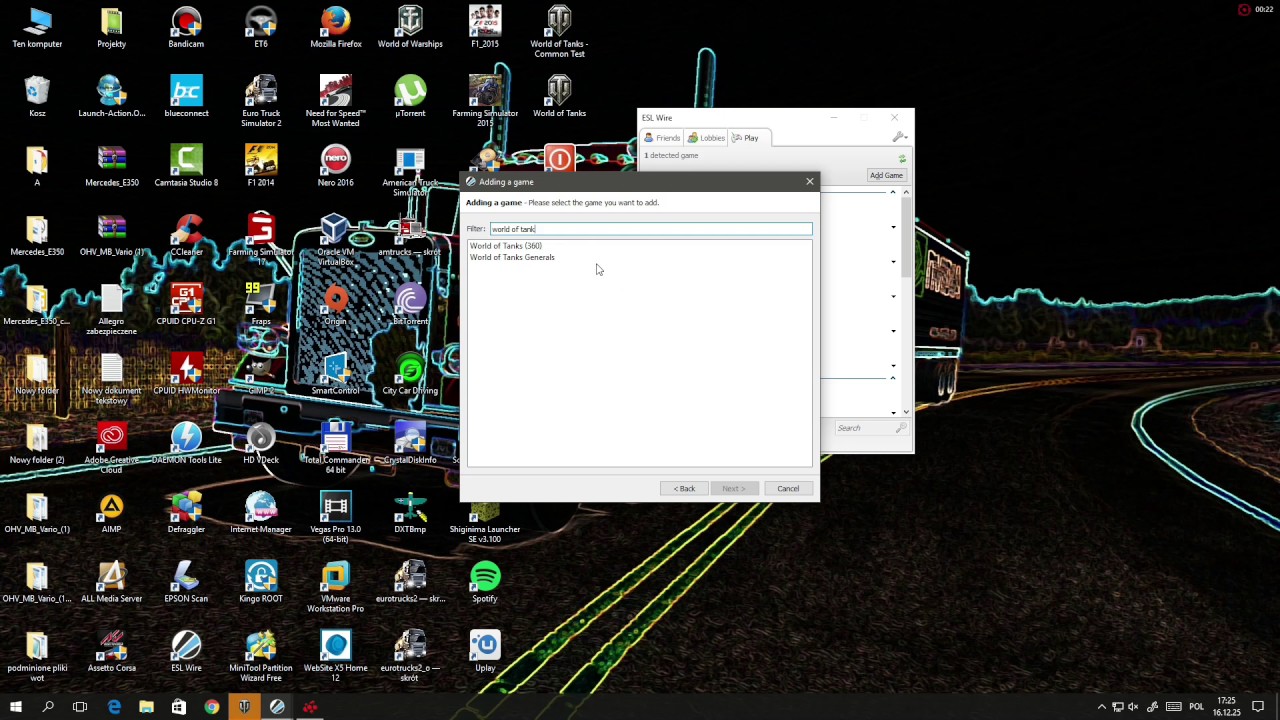Select the Assetto Corsa desktop icon

pos(111,651)
